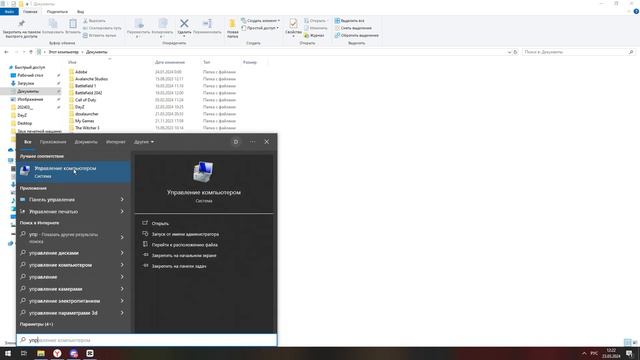The image size is (640, 360).
Task: Open the Управление компьютером best match result
Action: [x=73, y=172]
